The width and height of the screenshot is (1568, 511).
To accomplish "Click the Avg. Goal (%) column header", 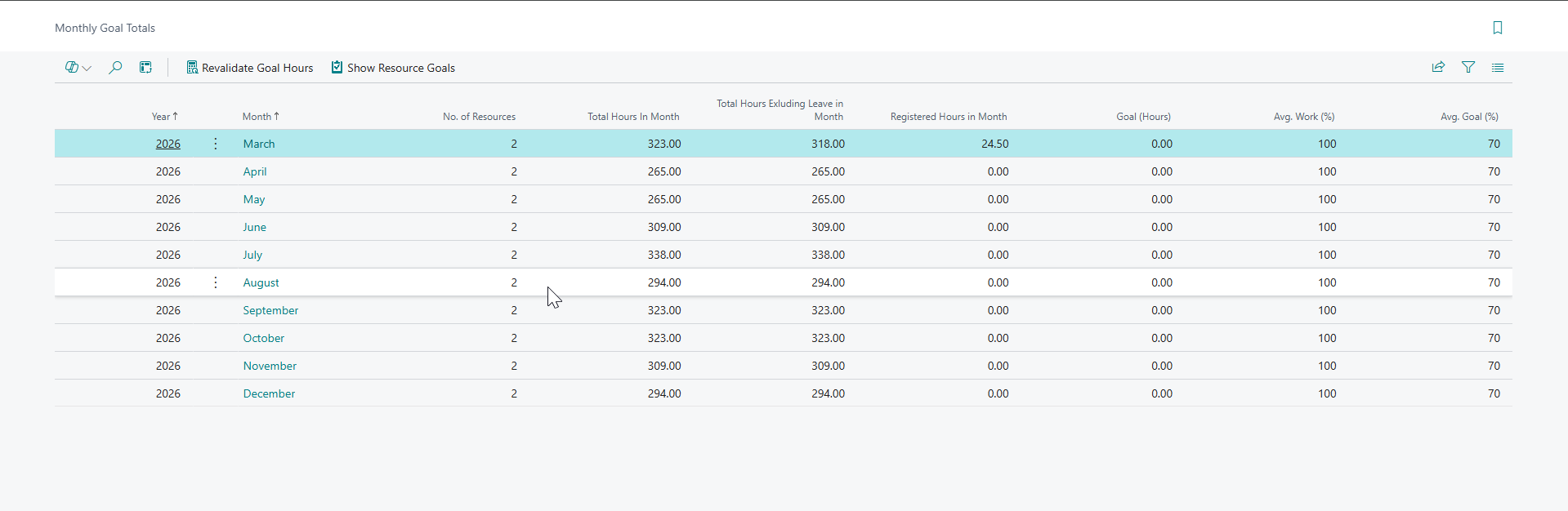I will (x=1469, y=117).
